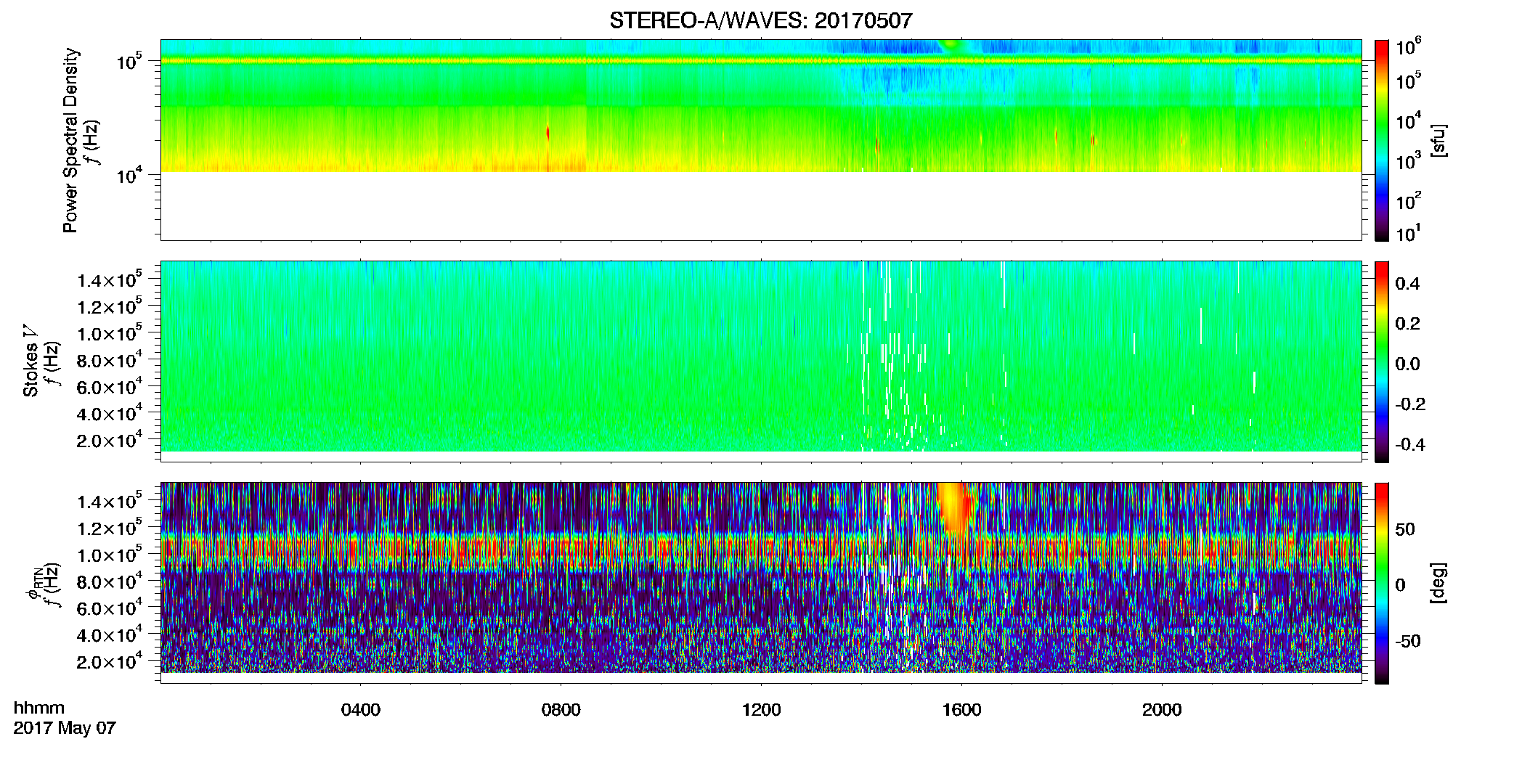Viewport: 1522px width, 784px height.
Task: Click the STEREO-A/WAVES: 20170507 plot title
Action: (760, 20)
